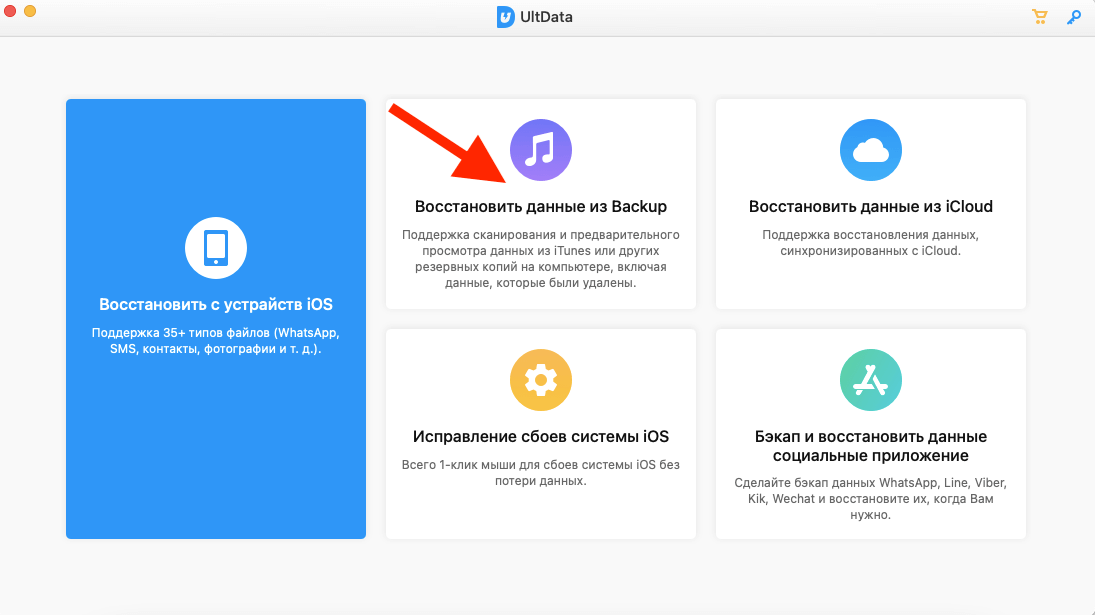Click the 1-клик мыши system repair description

(541, 473)
